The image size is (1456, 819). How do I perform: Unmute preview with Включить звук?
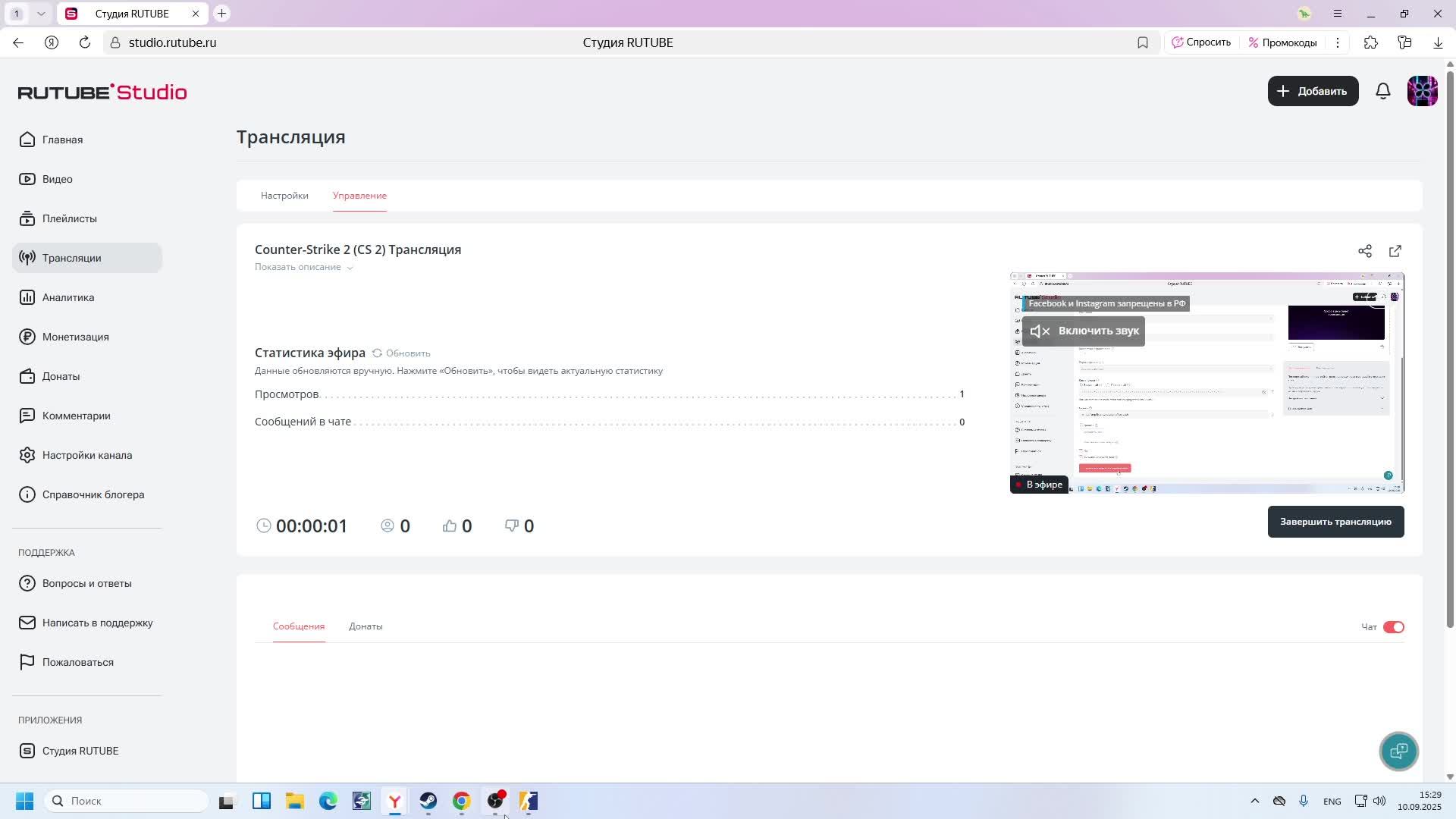point(1083,331)
